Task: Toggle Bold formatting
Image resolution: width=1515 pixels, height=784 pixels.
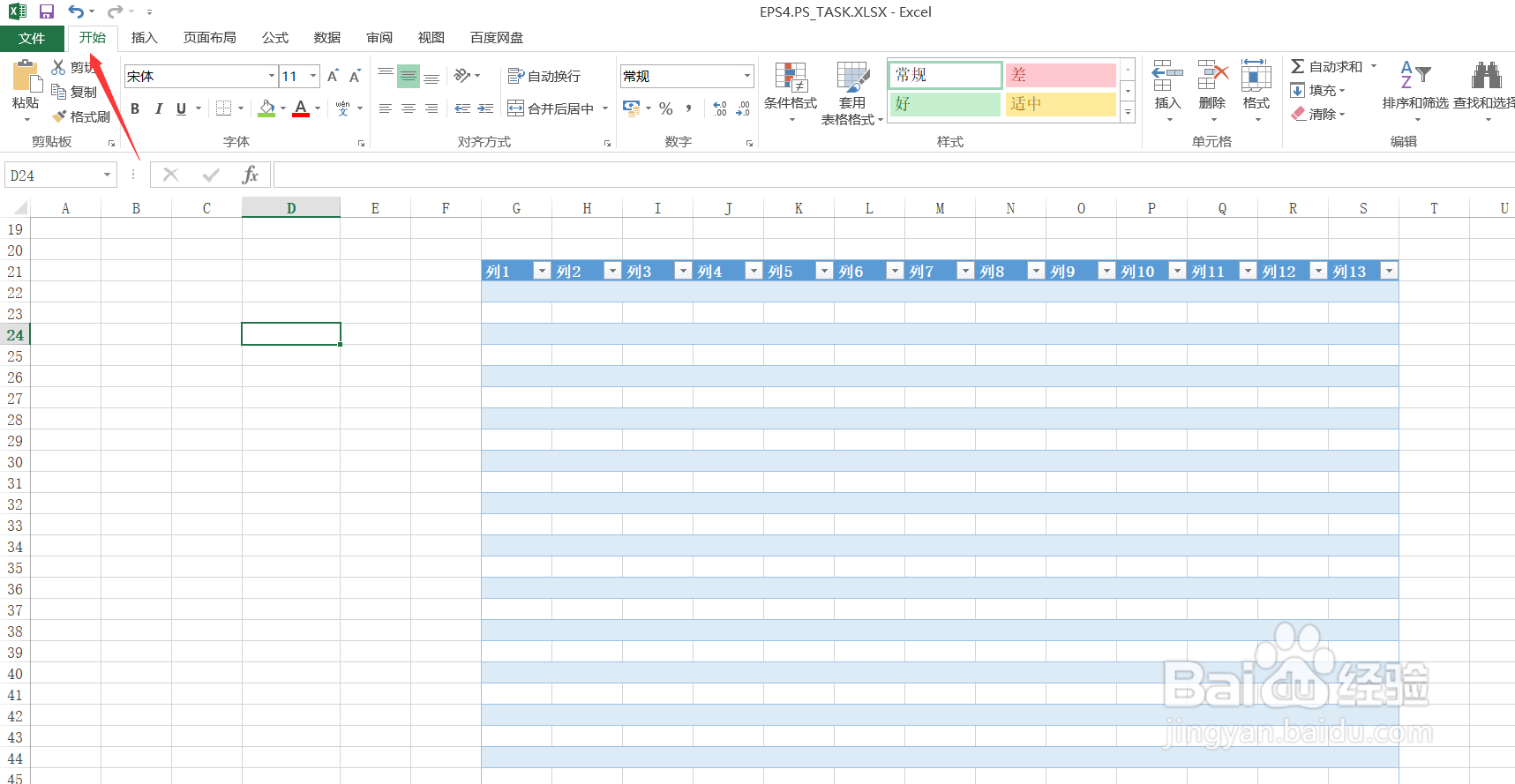Action: [135, 108]
